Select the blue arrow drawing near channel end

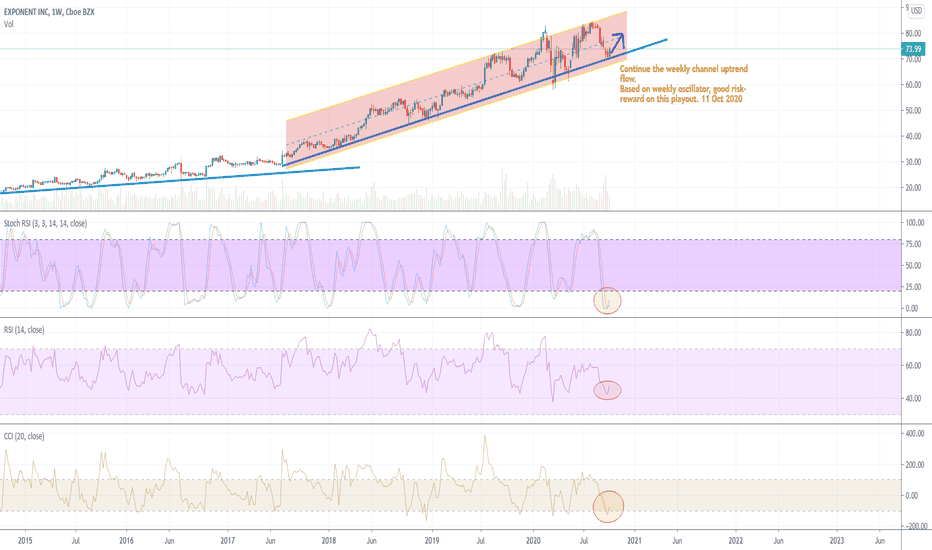pos(617,45)
